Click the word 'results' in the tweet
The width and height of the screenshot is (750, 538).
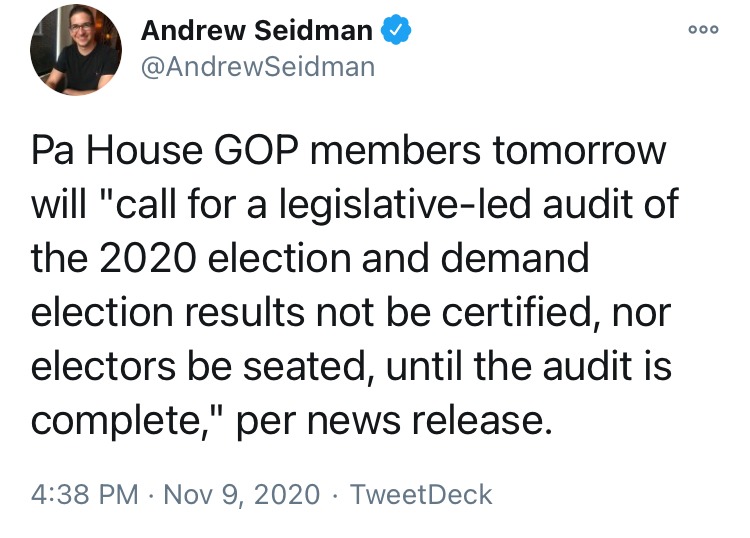click(x=244, y=312)
